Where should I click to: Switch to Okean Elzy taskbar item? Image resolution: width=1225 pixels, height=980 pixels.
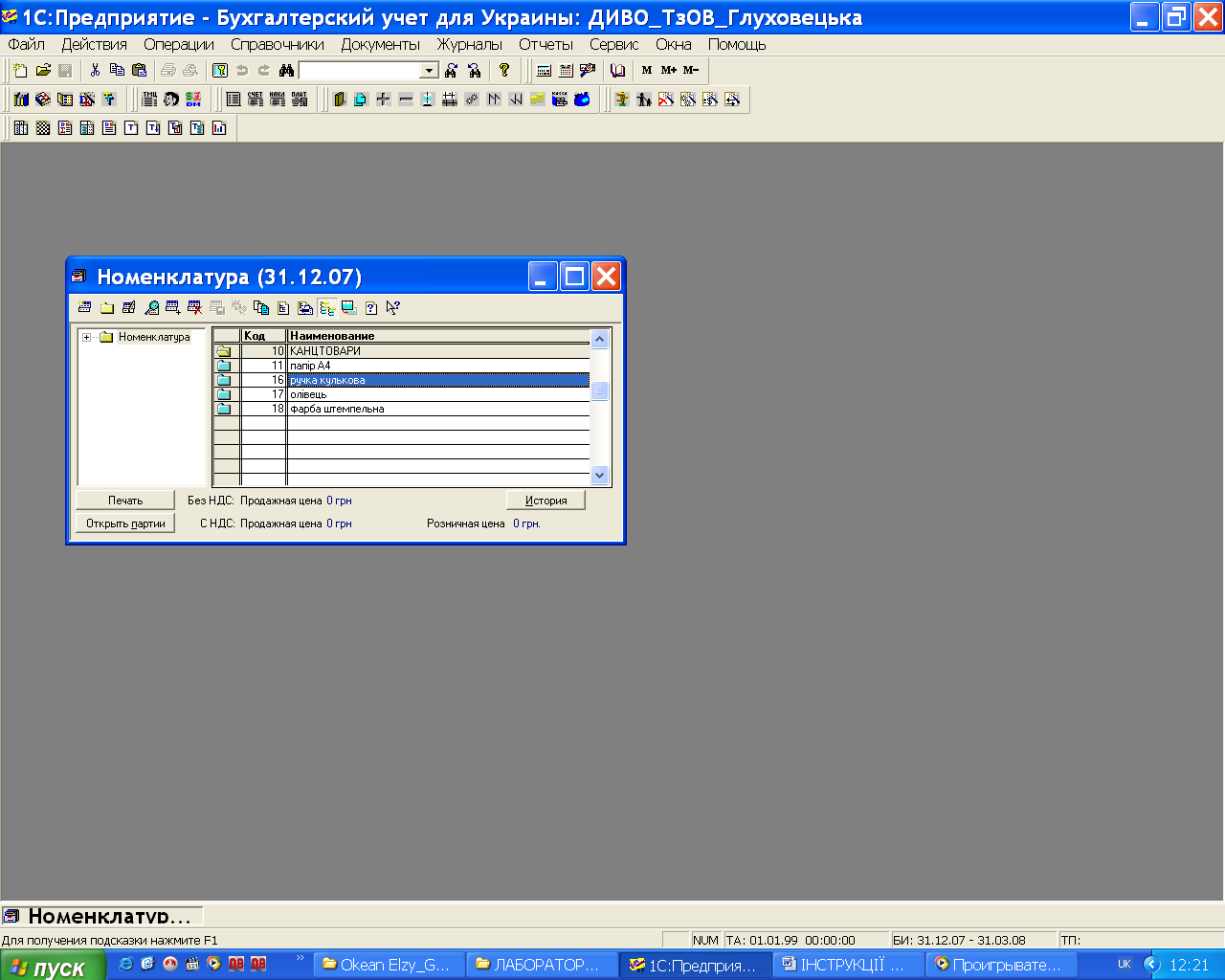(390, 965)
